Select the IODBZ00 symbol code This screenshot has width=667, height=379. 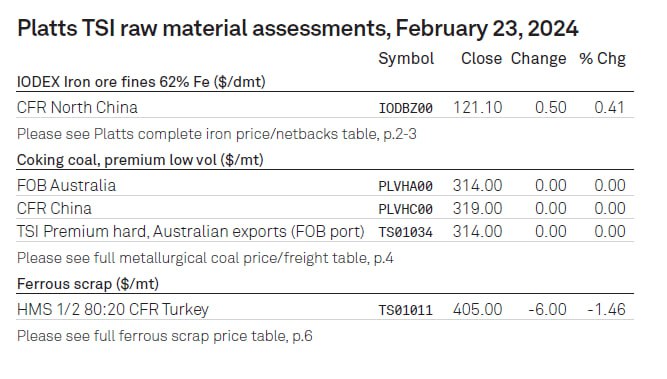pos(405,108)
